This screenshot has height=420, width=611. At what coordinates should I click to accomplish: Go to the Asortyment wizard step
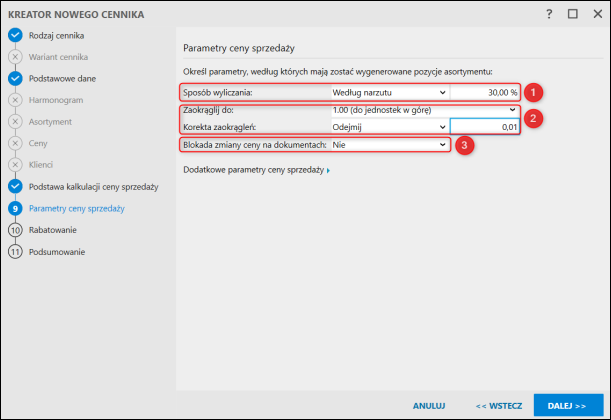click(x=50, y=121)
